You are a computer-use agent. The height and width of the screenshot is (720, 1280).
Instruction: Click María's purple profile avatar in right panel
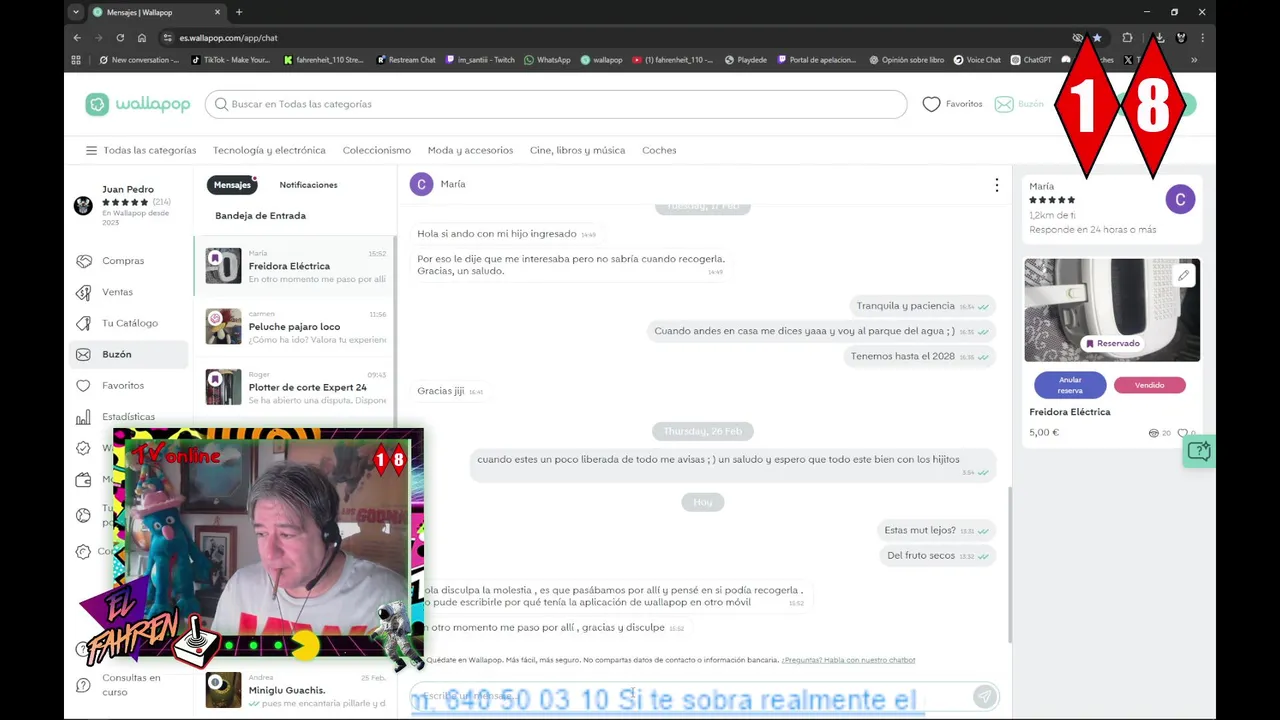click(1180, 199)
